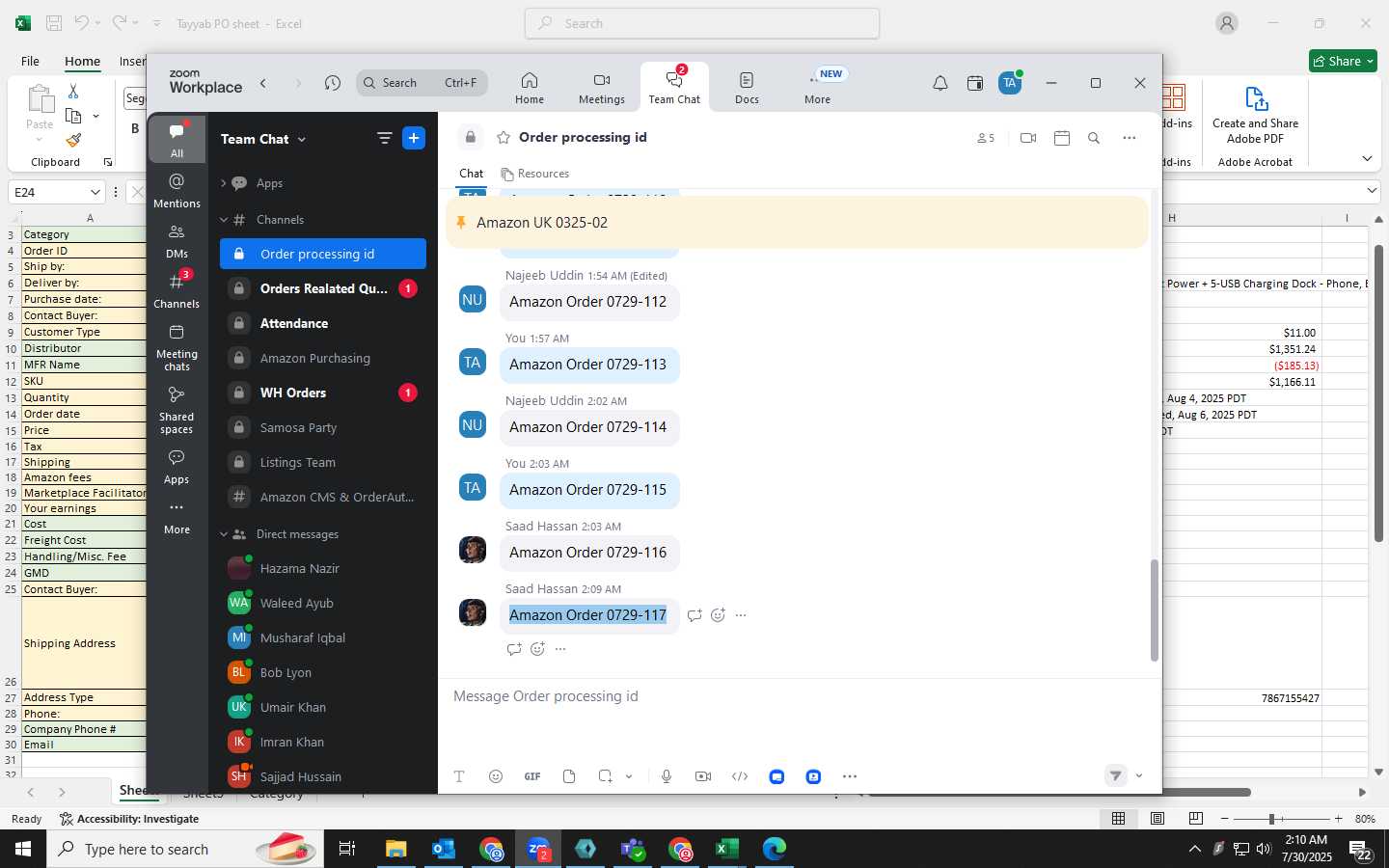Open the Excel Name Box dropdown
This screenshot has height=868, width=1389.
click(x=95, y=192)
